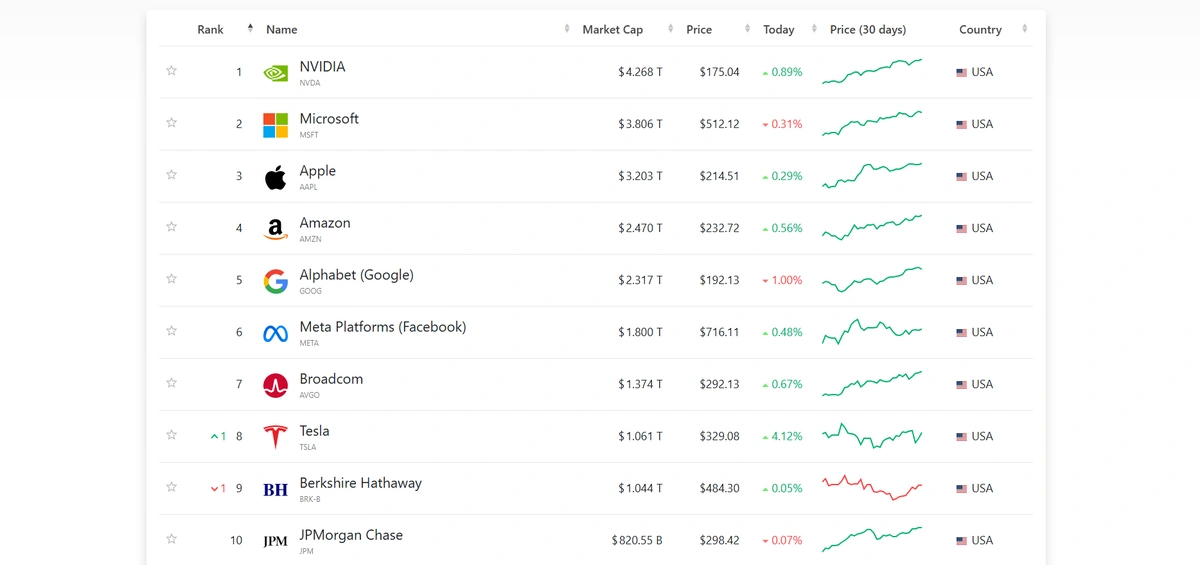Sort companies by Rank column arrows
The height and width of the screenshot is (565, 1200).
(x=250, y=29)
